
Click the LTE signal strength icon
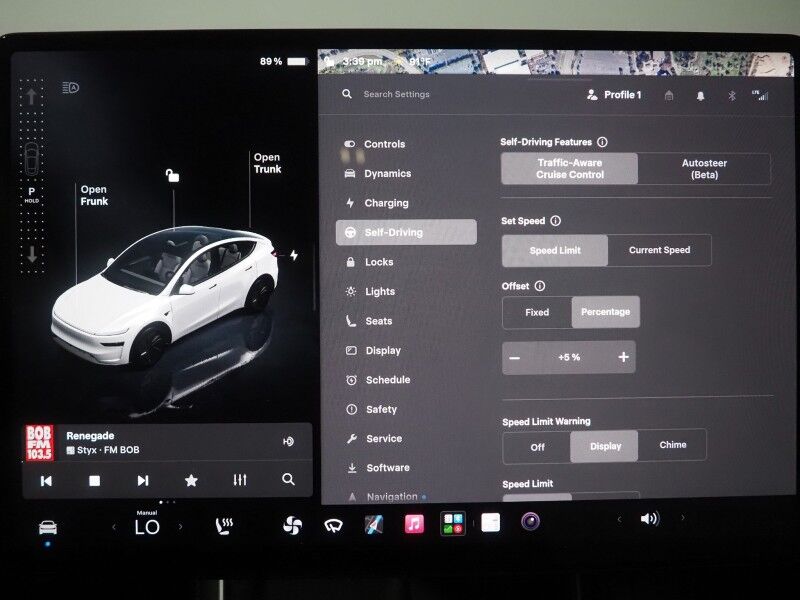click(760, 95)
